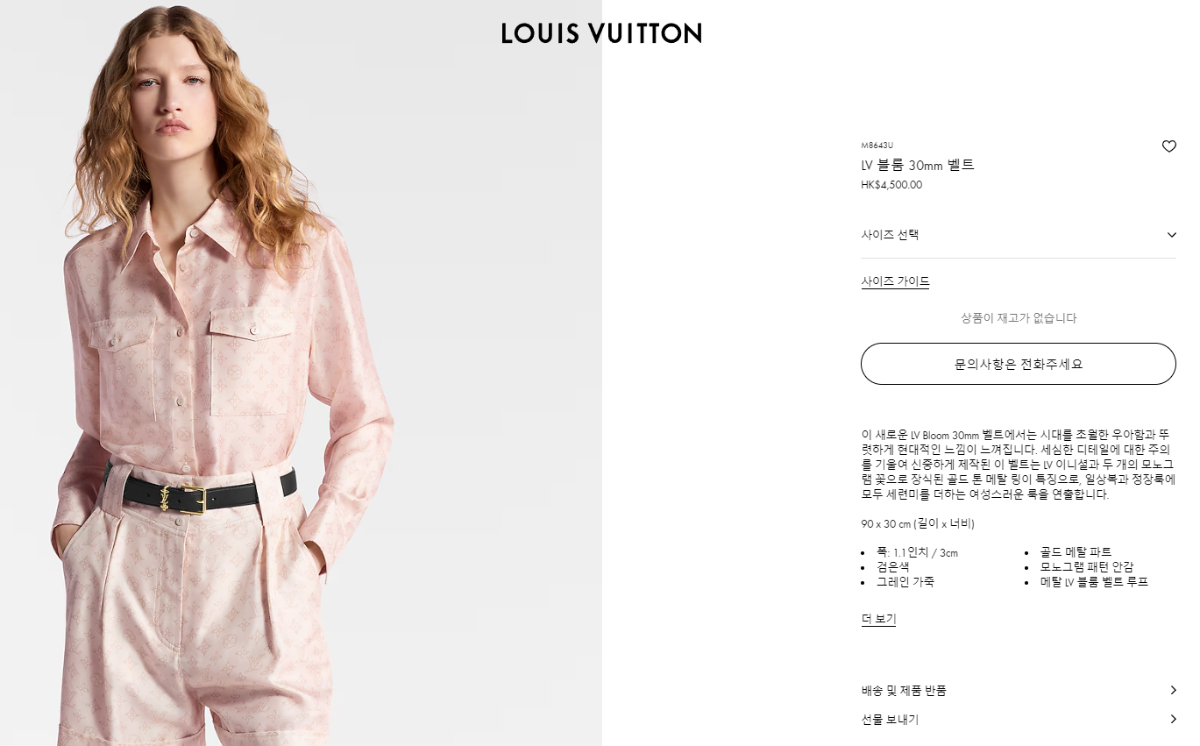
Task: Show more details with 더 보기
Action: (x=878, y=619)
